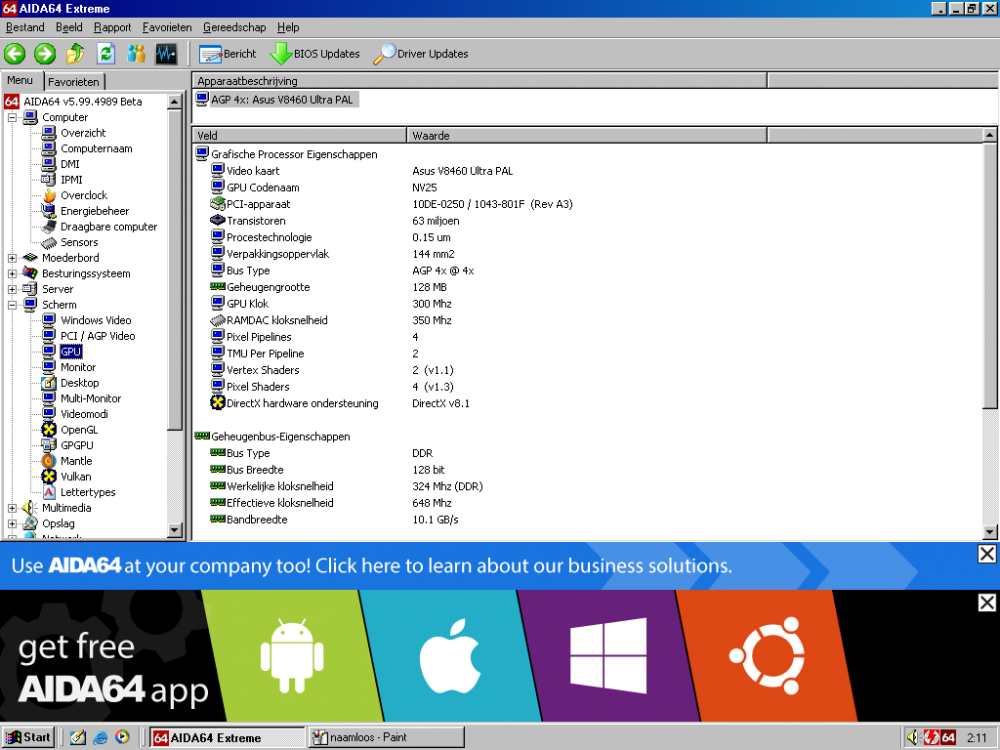Click the Windows Start button
Viewport: 1000px width, 750px height.
coord(28,738)
